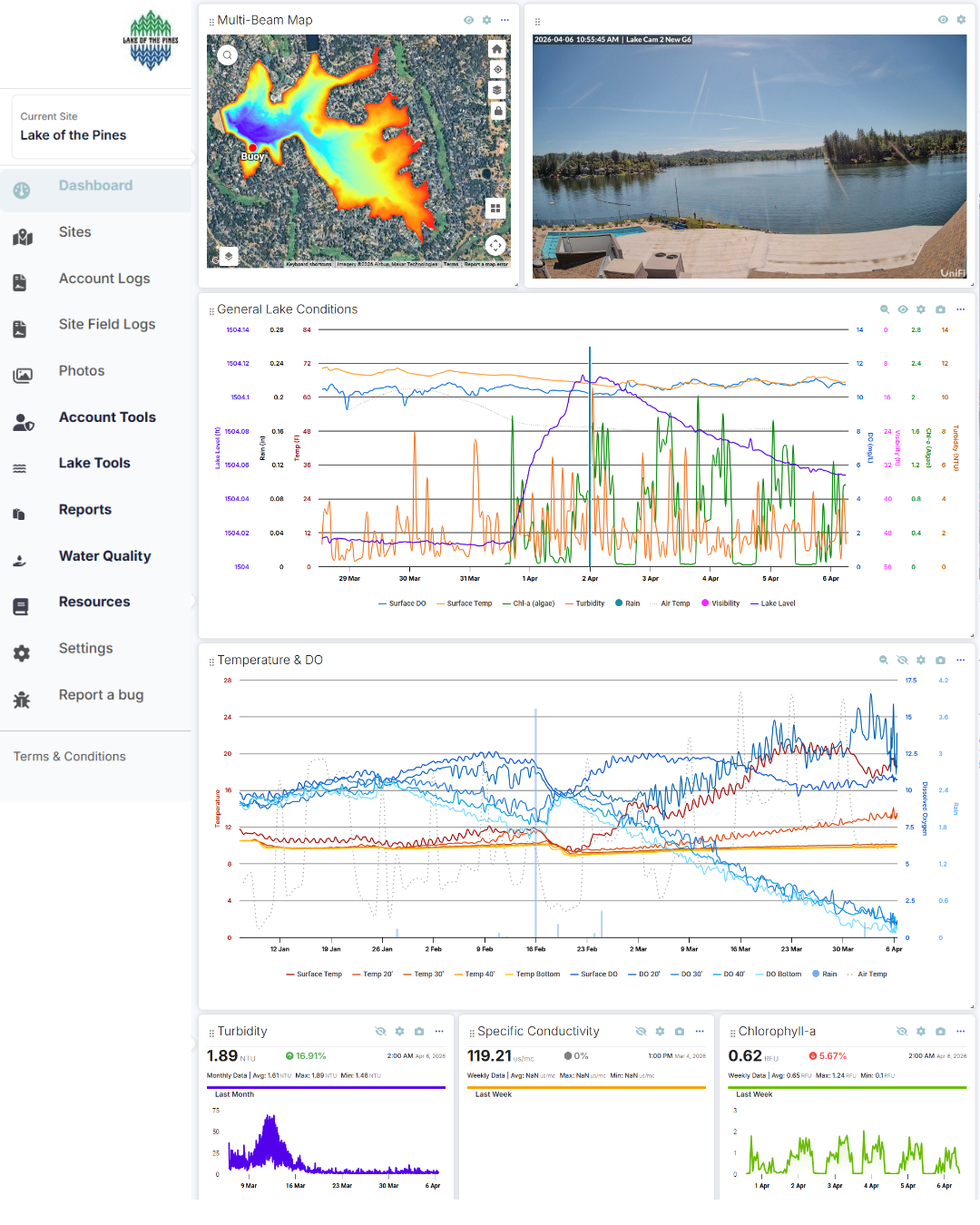The image size is (980, 1225).
Task: Expand the Resources sidebar section
Action: (93, 601)
